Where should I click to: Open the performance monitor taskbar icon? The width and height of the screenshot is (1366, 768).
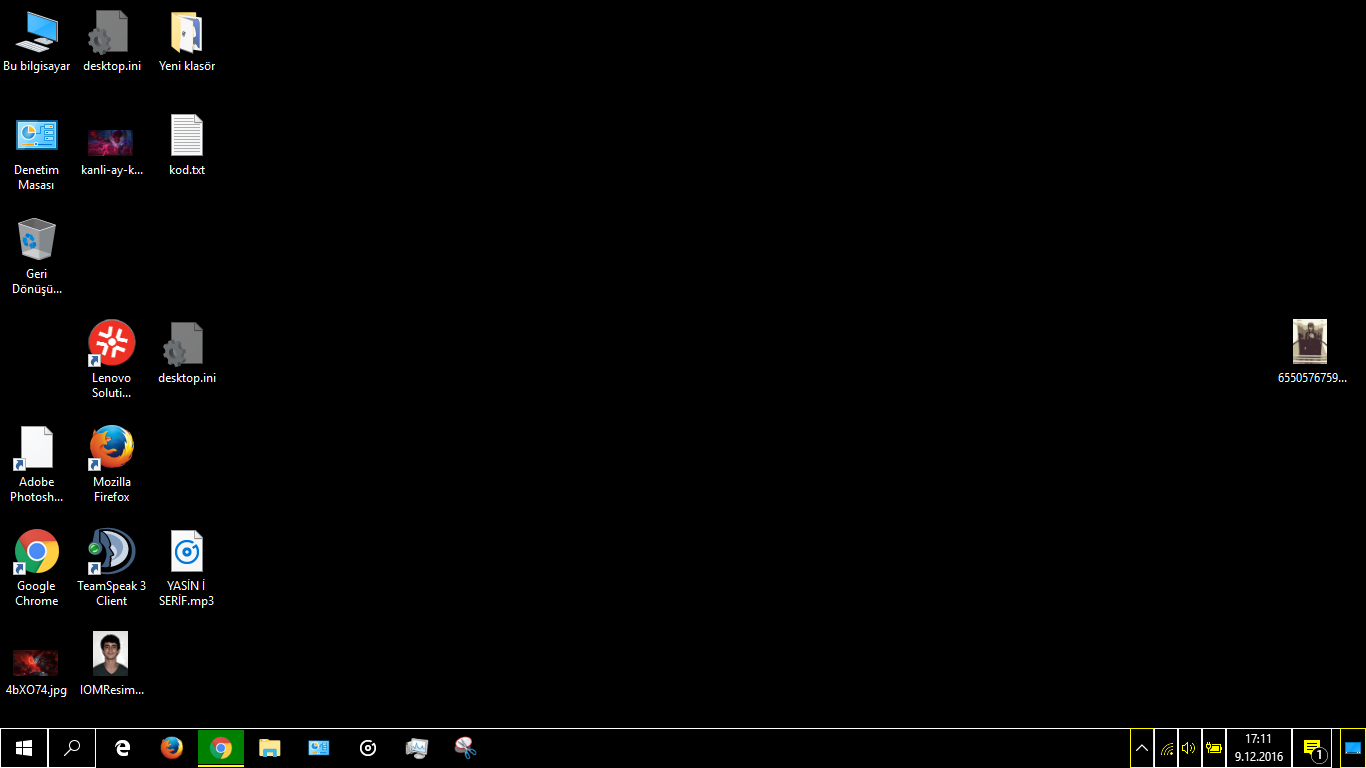pos(417,748)
